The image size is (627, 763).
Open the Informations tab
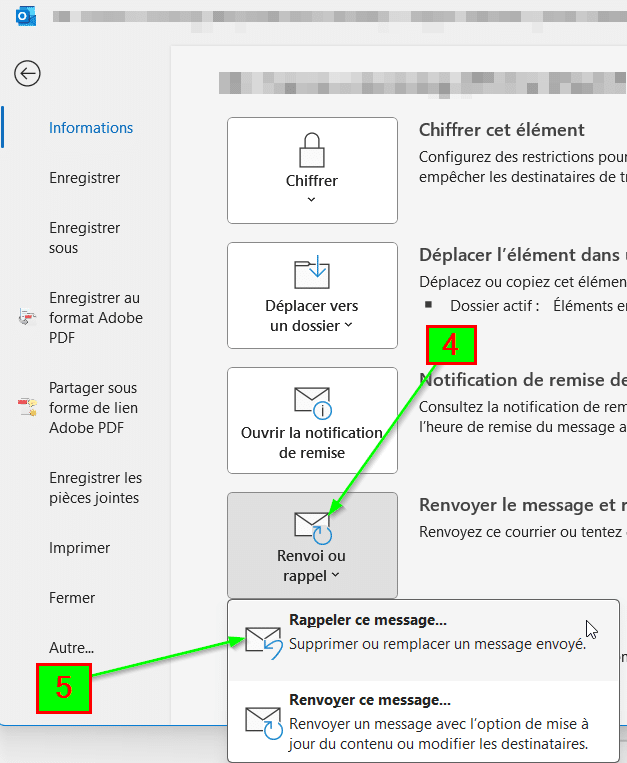click(x=91, y=128)
